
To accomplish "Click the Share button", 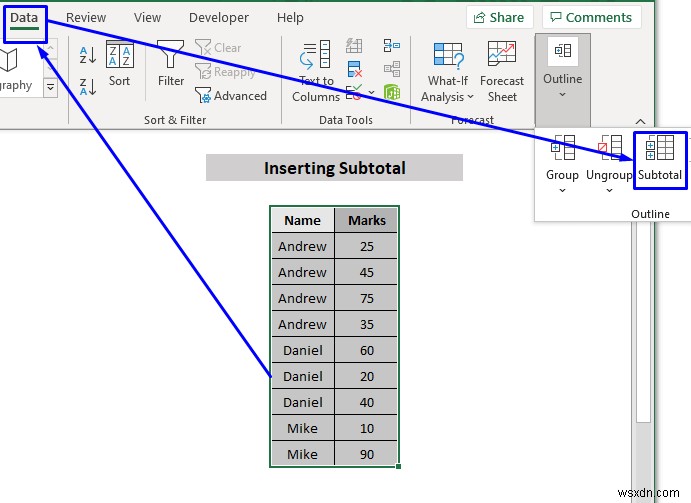I will [x=499, y=17].
